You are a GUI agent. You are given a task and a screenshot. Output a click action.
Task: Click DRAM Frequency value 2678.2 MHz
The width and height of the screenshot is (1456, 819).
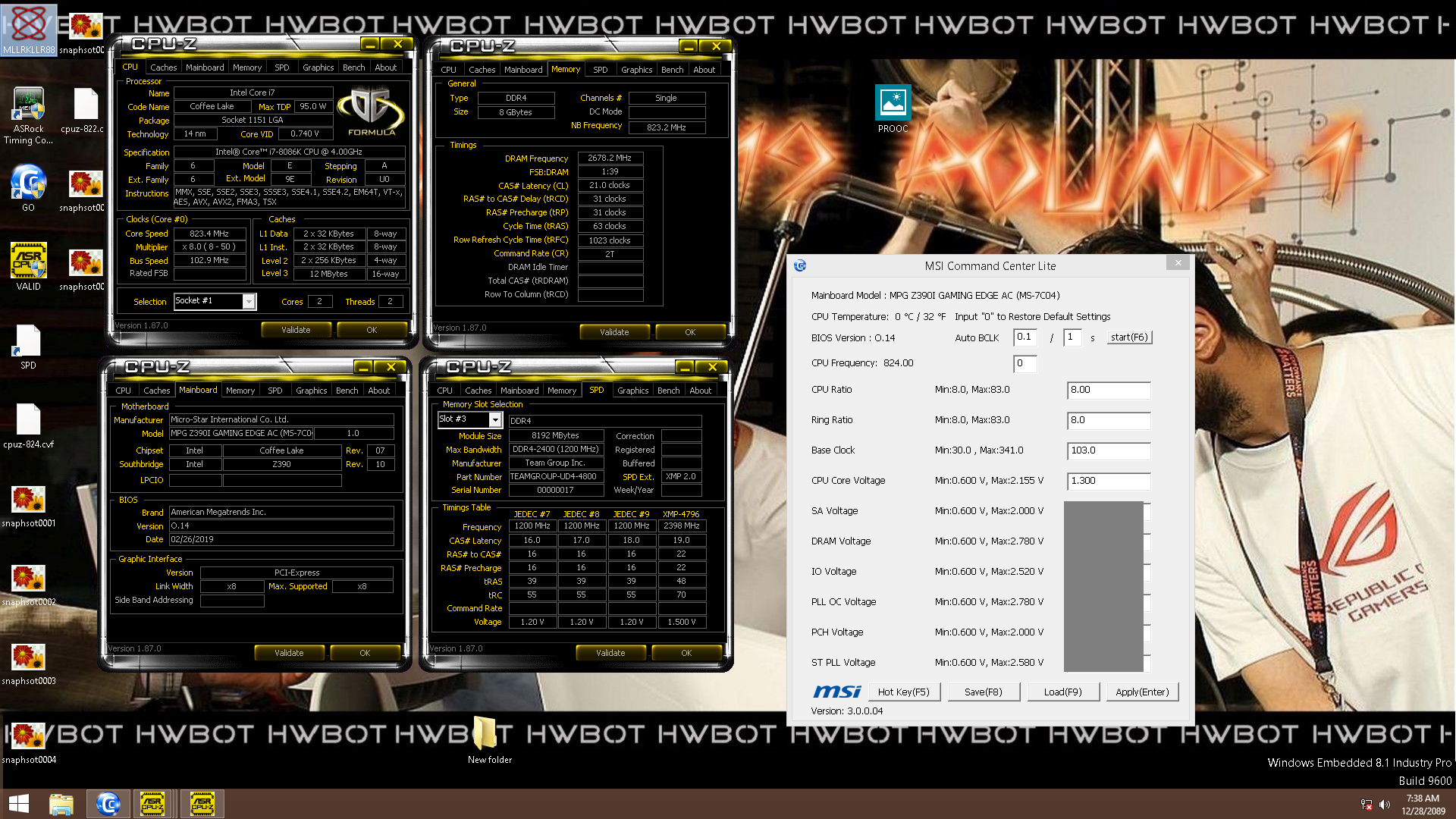tap(610, 158)
